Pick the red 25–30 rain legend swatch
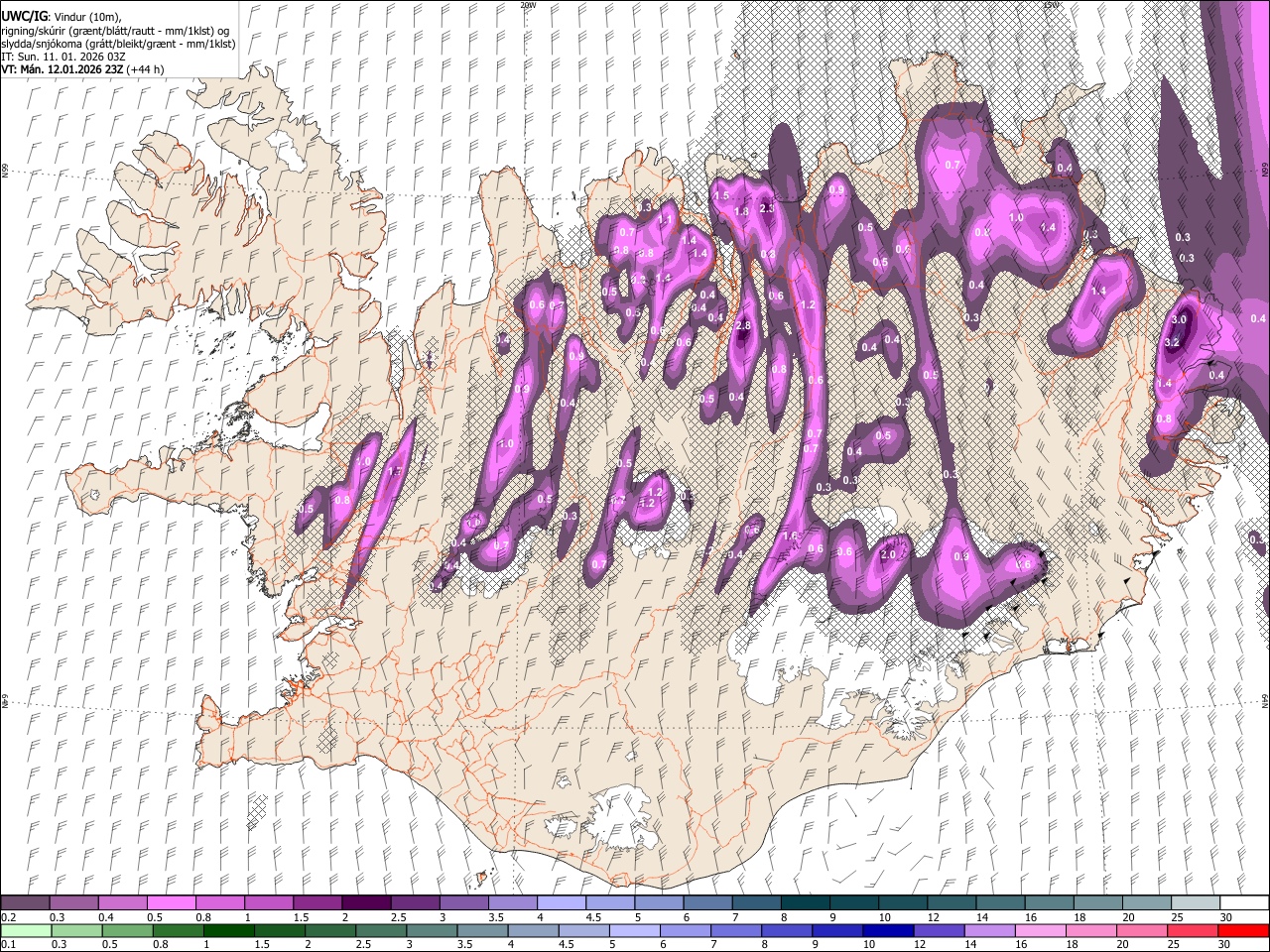 click(1193, 930)
